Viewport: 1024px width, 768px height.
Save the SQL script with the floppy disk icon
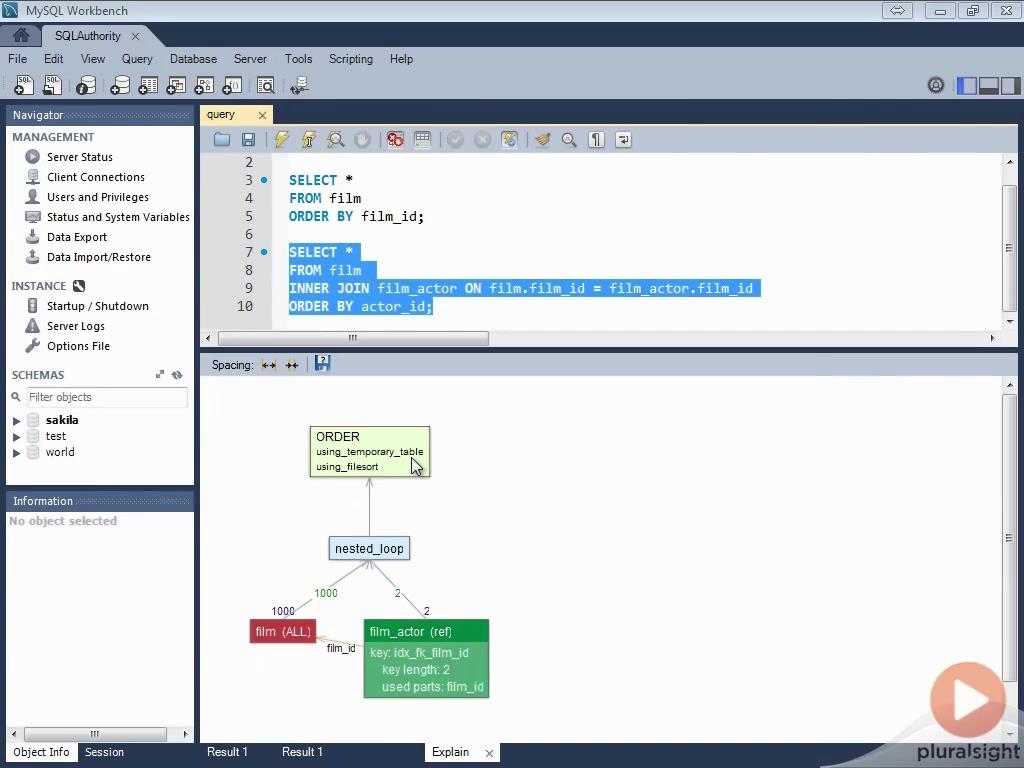[x=249, y=140]
